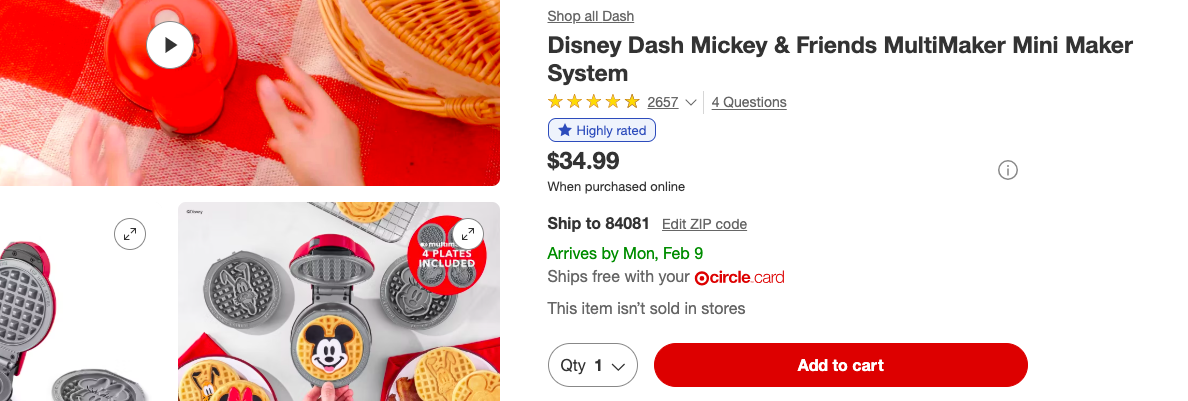Add the item to cart
The height and width of the screenshot is (401, 1188).
(x=840, y=365)
